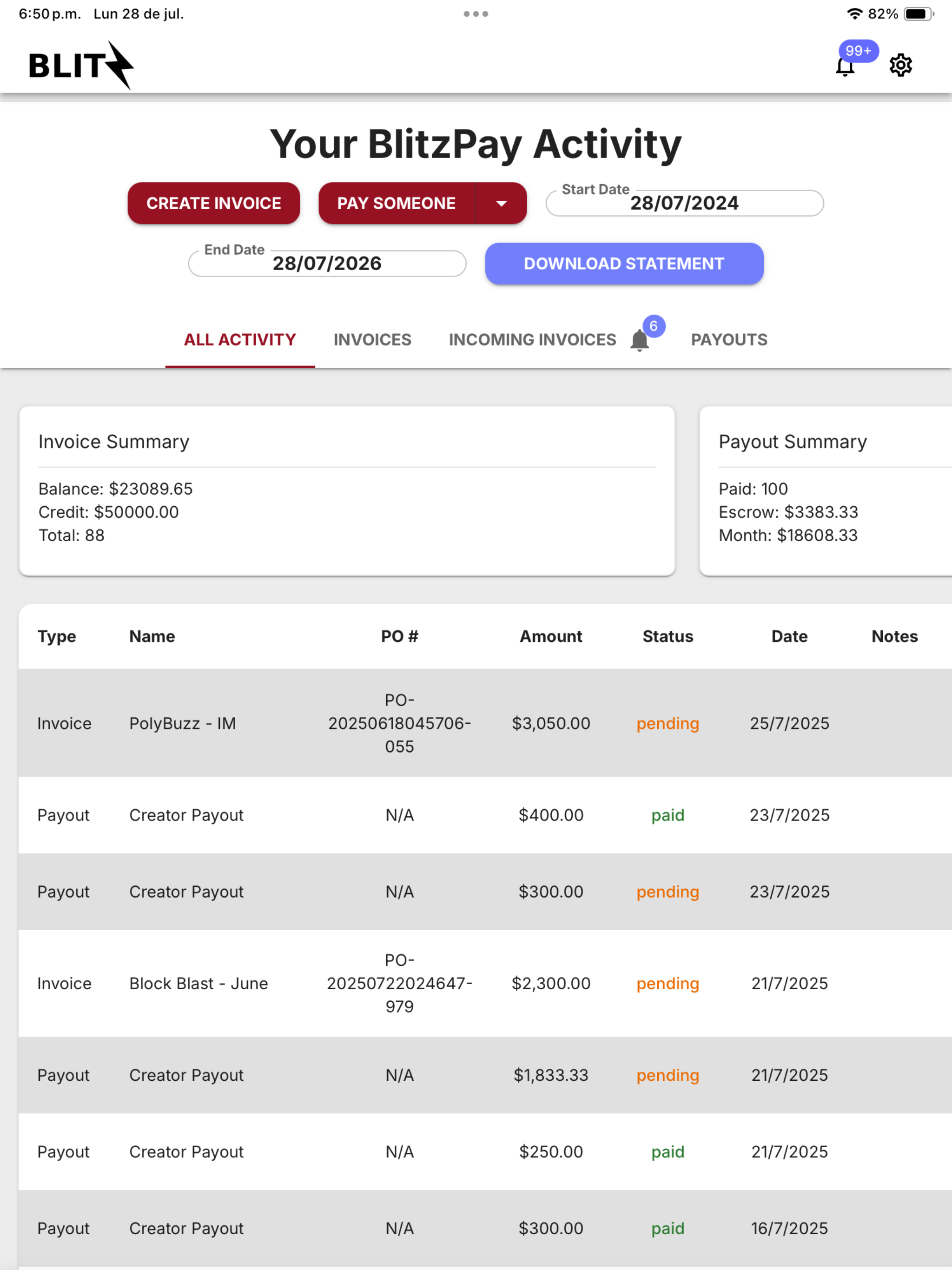Click paid status on 16/7/2025 payout
This screenshot has height=1270, width=952.
(668, 1229)
